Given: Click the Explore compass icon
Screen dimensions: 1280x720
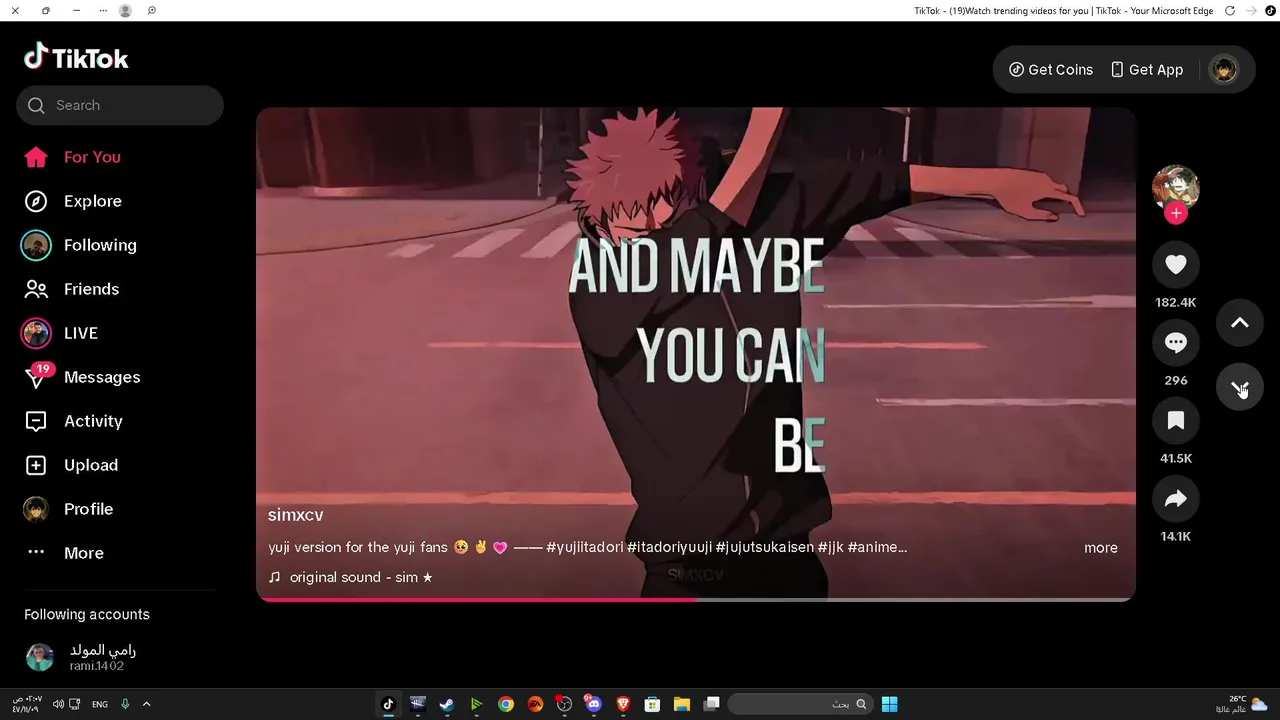Looking at the screenshot, I should coord(36,201).
